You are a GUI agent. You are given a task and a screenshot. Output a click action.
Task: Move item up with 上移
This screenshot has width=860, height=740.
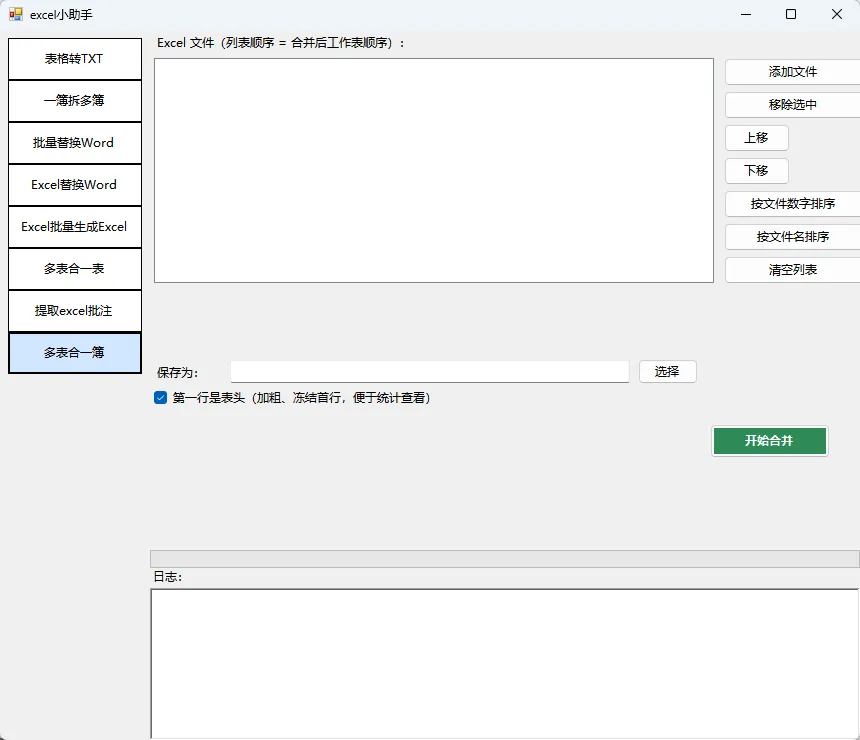[756, 138]
